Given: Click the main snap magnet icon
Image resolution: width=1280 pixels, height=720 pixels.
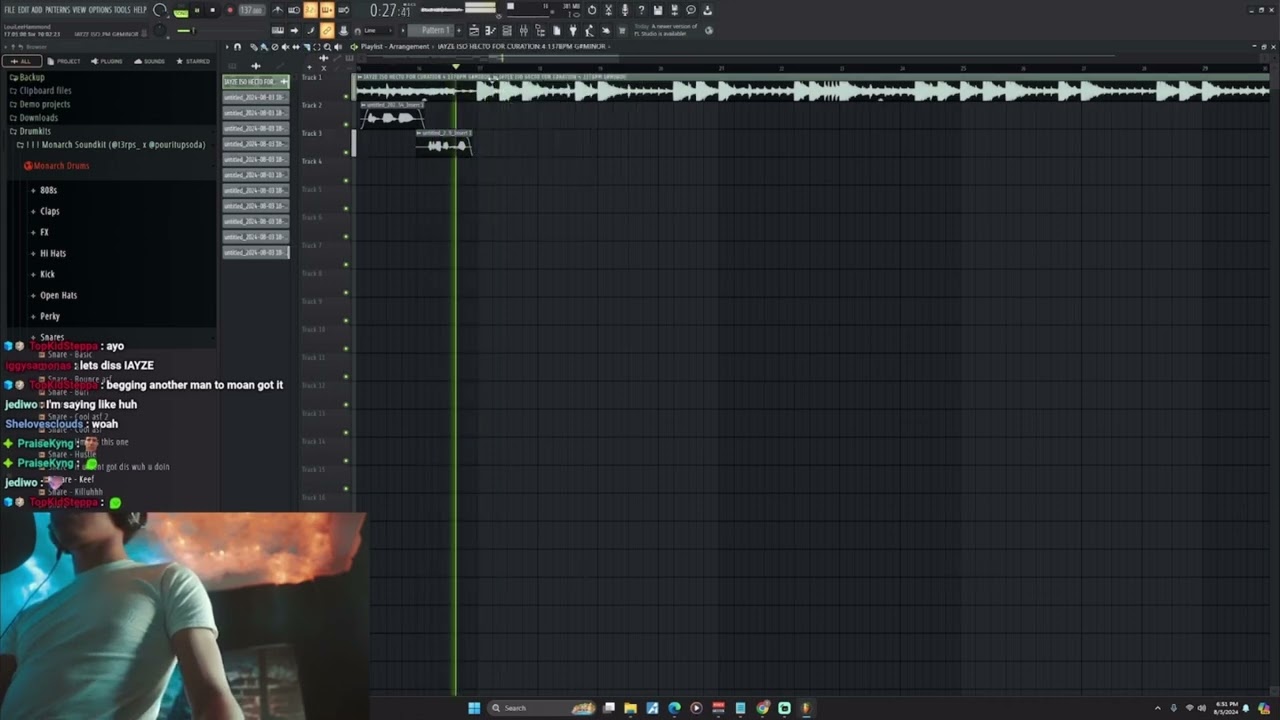Looking at the screenshot, I should coord(357,31).
